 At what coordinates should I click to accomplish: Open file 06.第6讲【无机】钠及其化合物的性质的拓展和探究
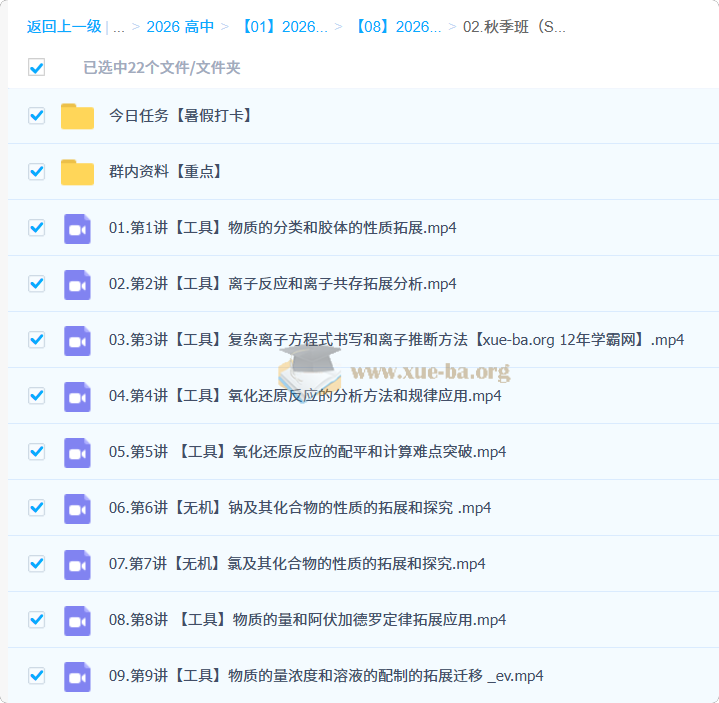point(300,508)
